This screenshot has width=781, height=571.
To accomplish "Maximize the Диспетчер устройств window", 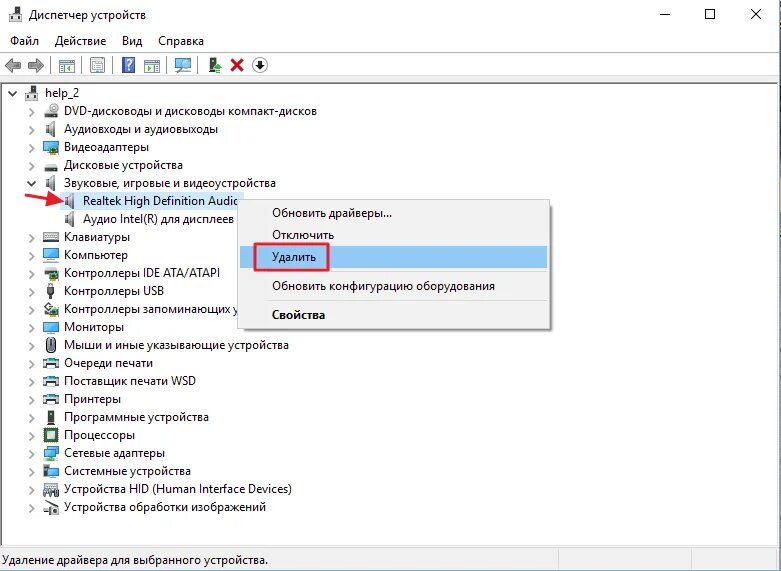I will point(710,14).
